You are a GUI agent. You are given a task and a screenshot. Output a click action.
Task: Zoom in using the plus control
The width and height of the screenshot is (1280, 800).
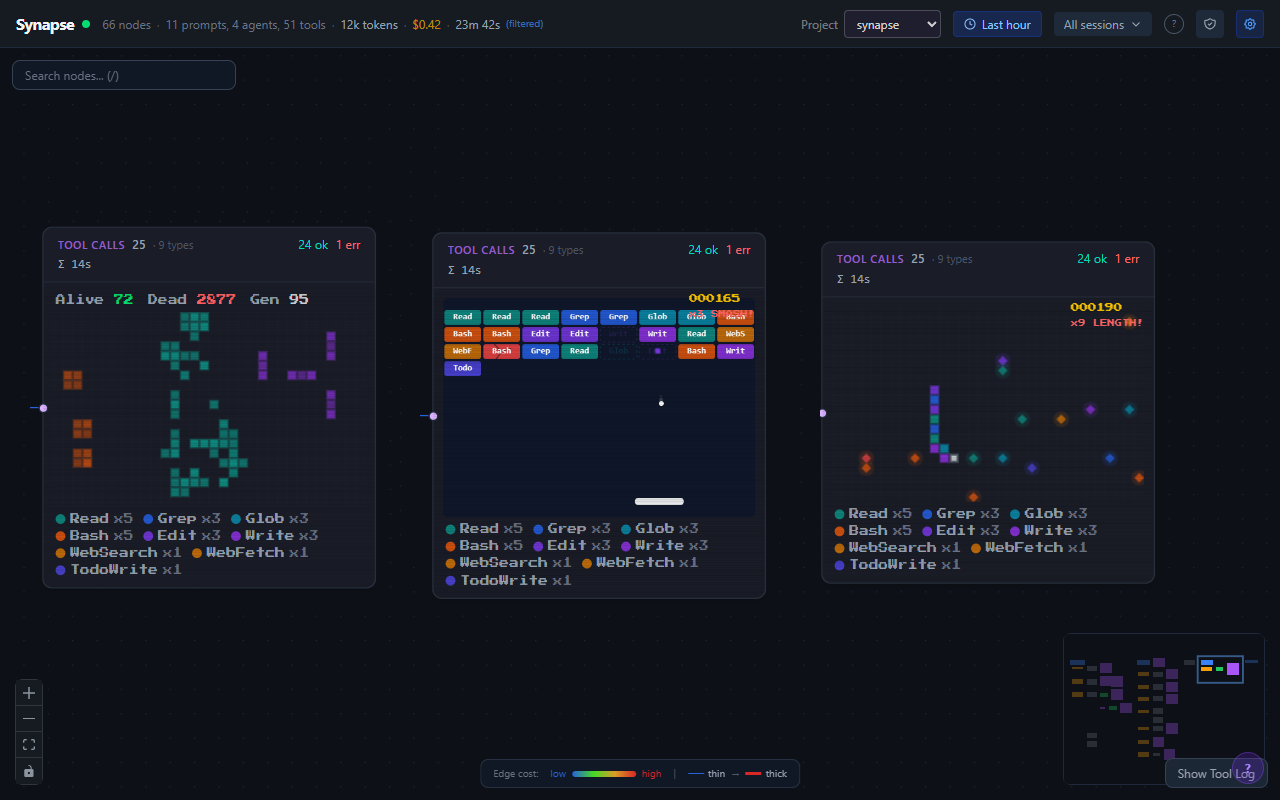pyautogui.click(x=28, y=692)
